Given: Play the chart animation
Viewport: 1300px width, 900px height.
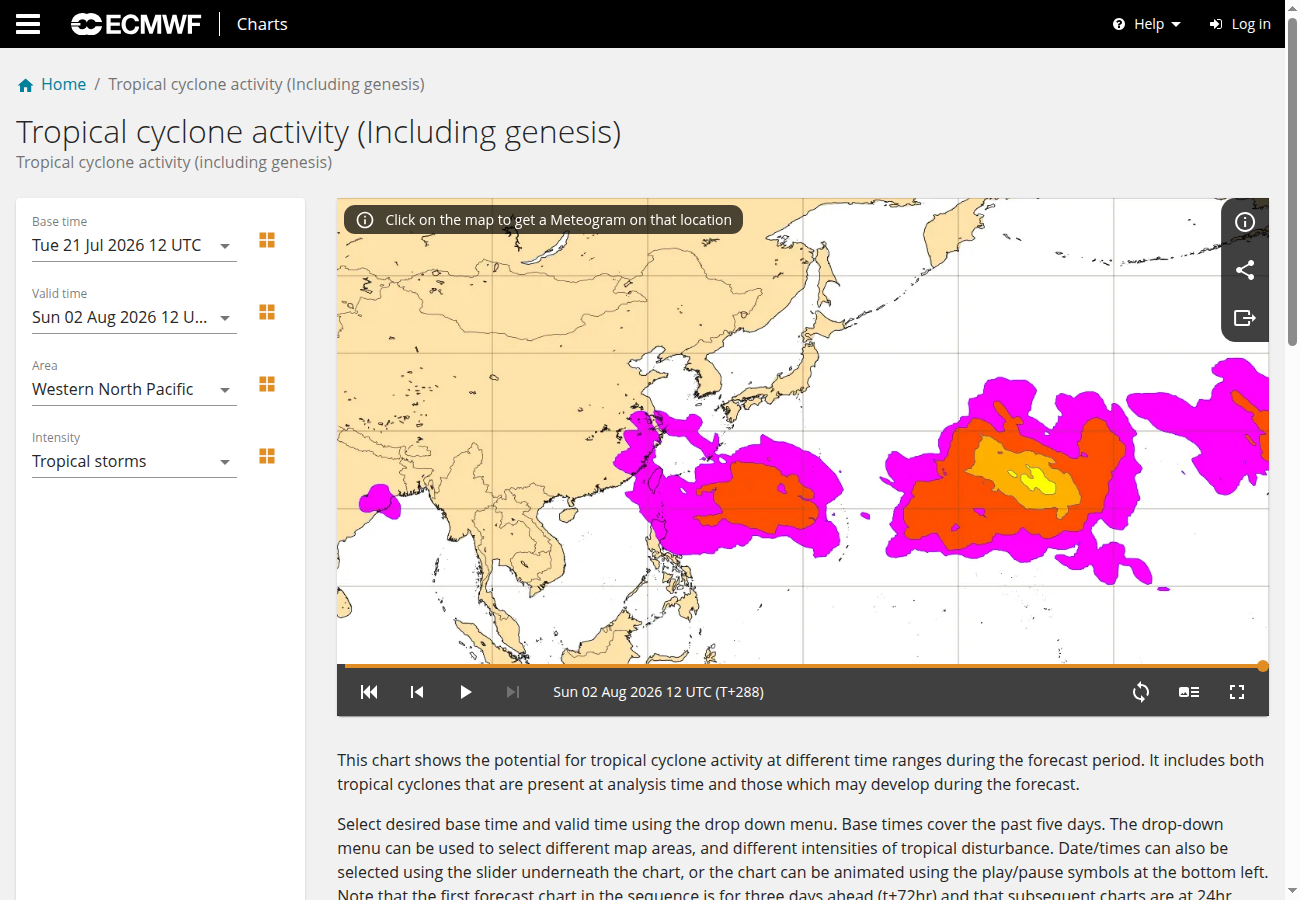Looking at the screenshot, I should [x=465, y=692].
